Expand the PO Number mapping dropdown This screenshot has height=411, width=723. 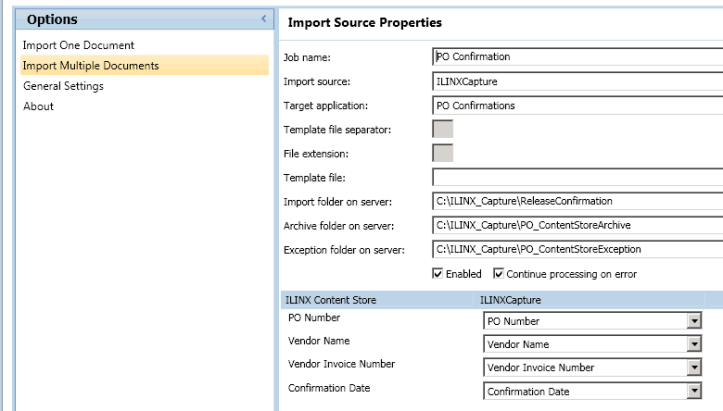[x=693, y=322]
